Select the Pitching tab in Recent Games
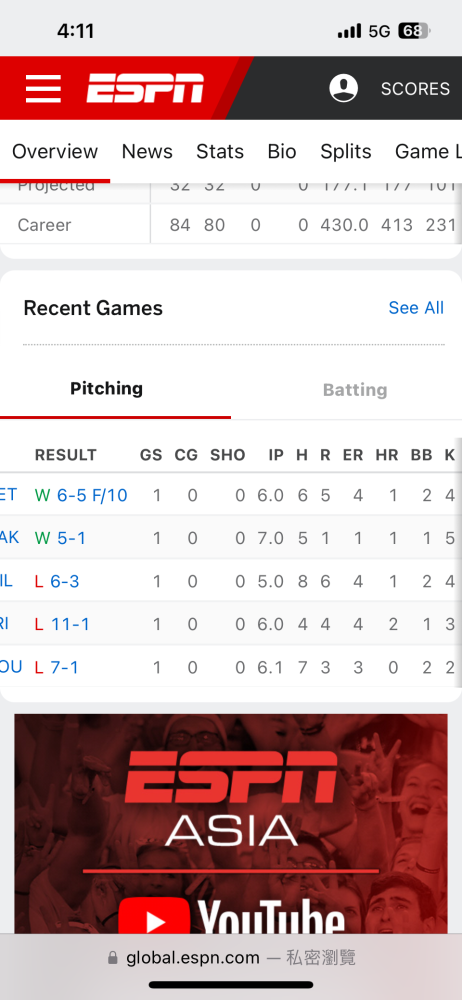This screenshot has height=1000, width=462. click(x=107, y=388)
